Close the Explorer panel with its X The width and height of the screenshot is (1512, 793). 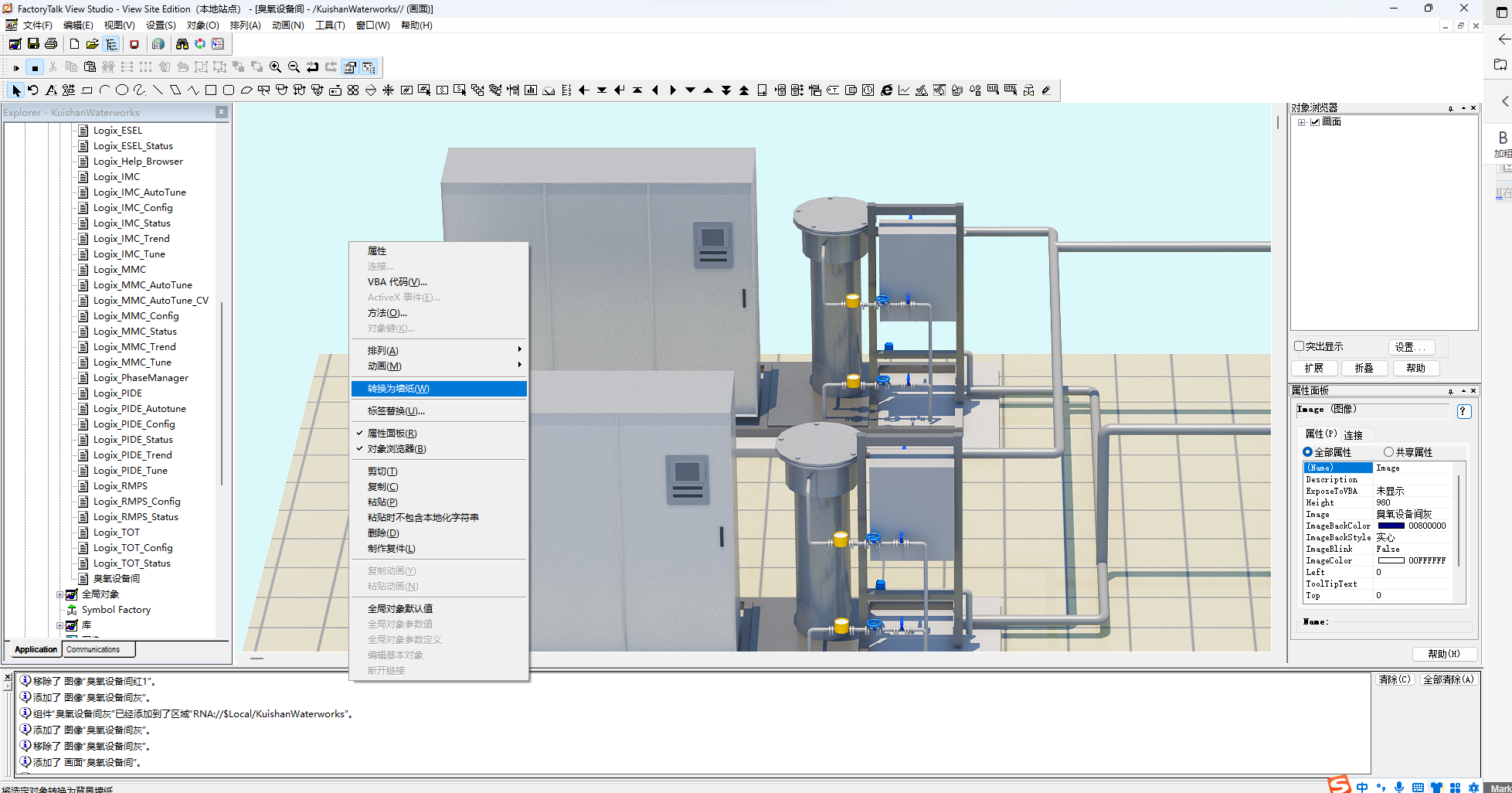point(222,112)
